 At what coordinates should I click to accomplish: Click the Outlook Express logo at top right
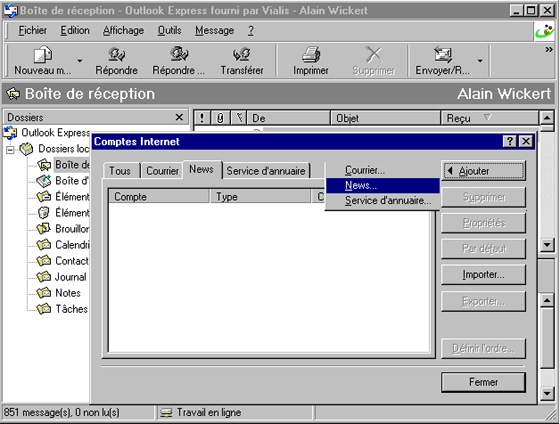coord(545,31)
